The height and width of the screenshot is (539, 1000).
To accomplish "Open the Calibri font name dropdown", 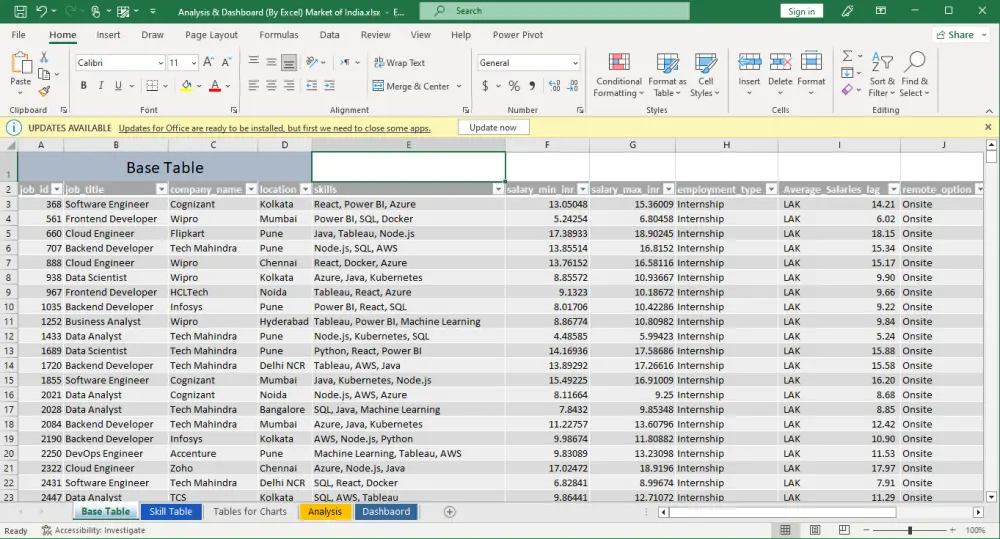I will [161, 63].
